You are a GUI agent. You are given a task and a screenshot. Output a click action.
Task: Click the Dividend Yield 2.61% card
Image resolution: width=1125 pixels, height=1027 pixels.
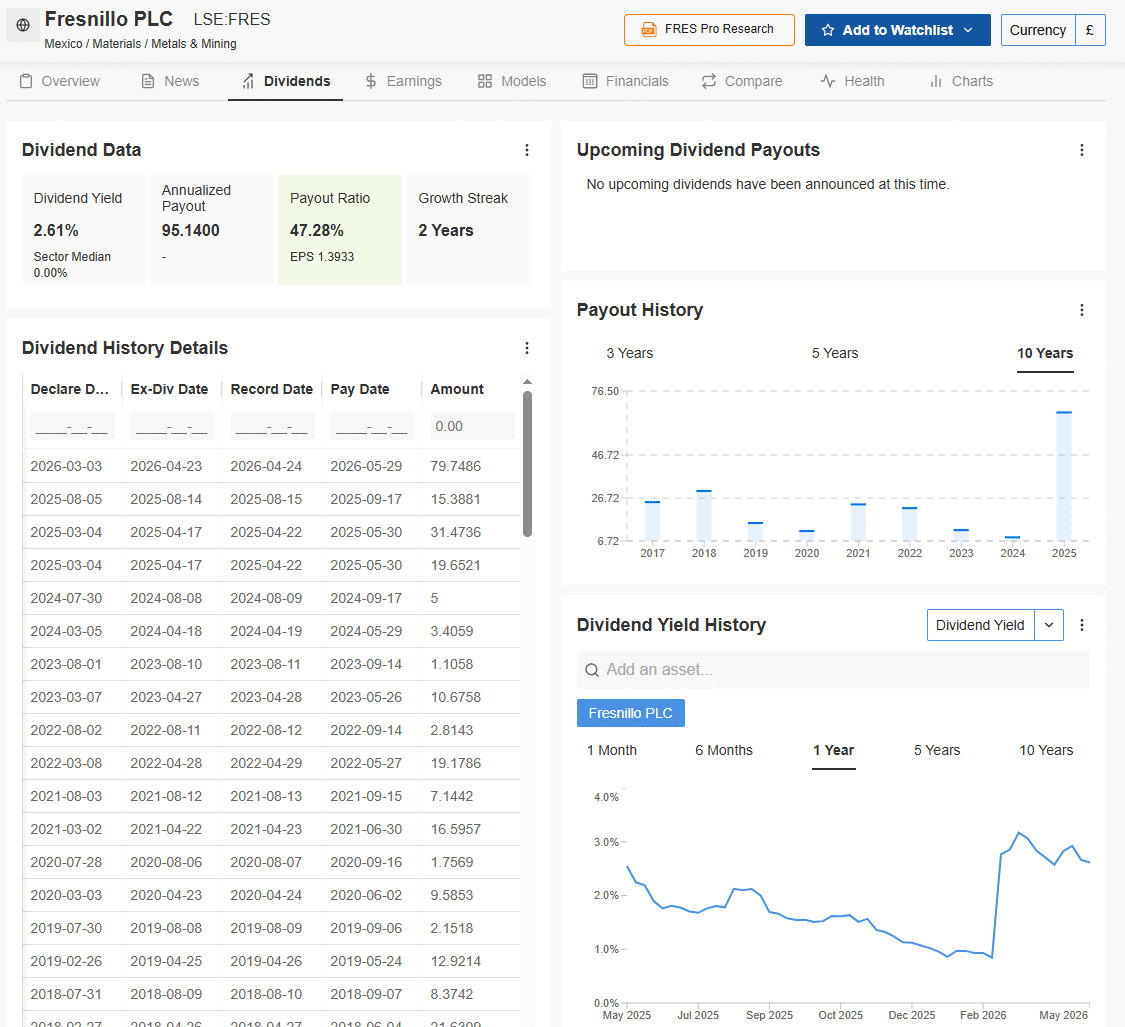pos(84,230)
